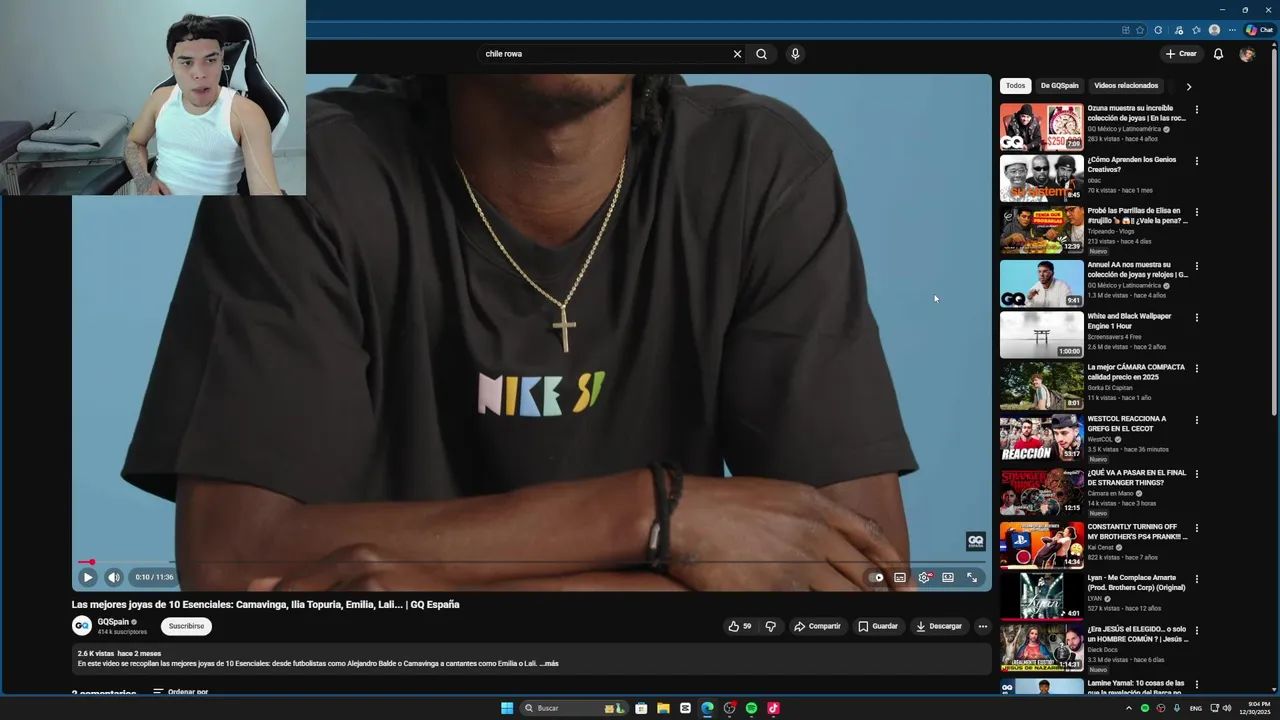
Task: Open options for White and Black Wallpaper video
Action: [1196, 318]
